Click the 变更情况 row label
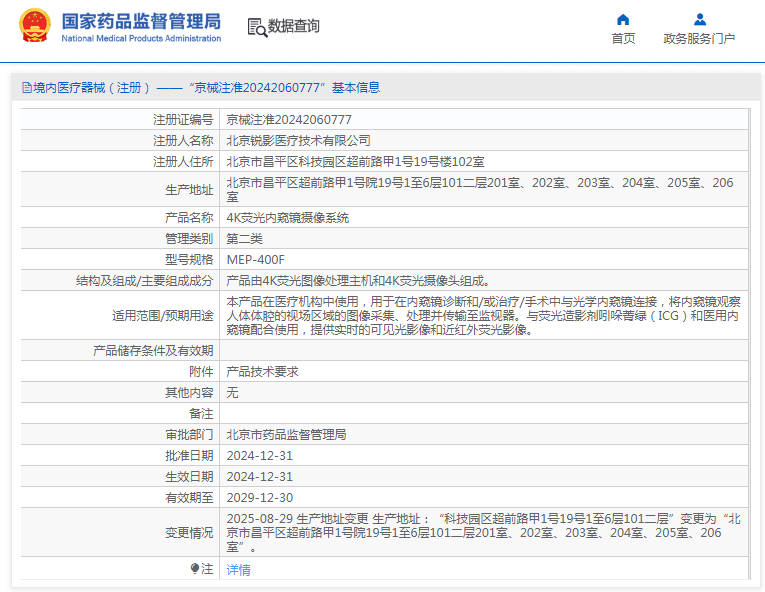This screenshot has width=765, height=592. (189, 533)
